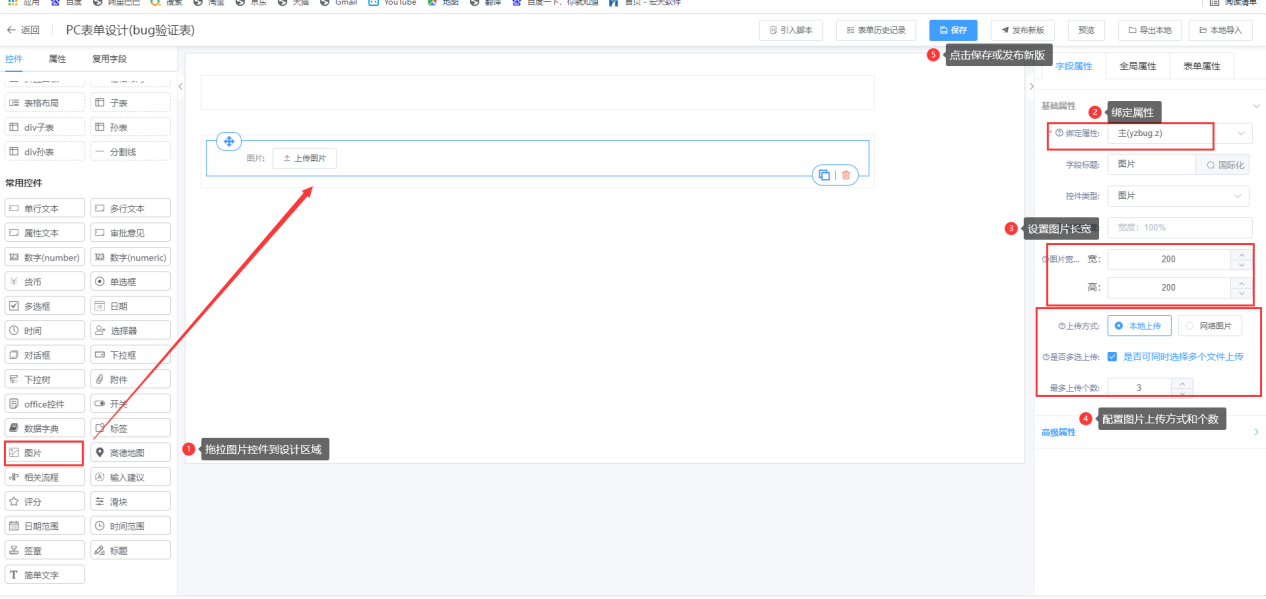Open 表单历史记录

point(875,30)
